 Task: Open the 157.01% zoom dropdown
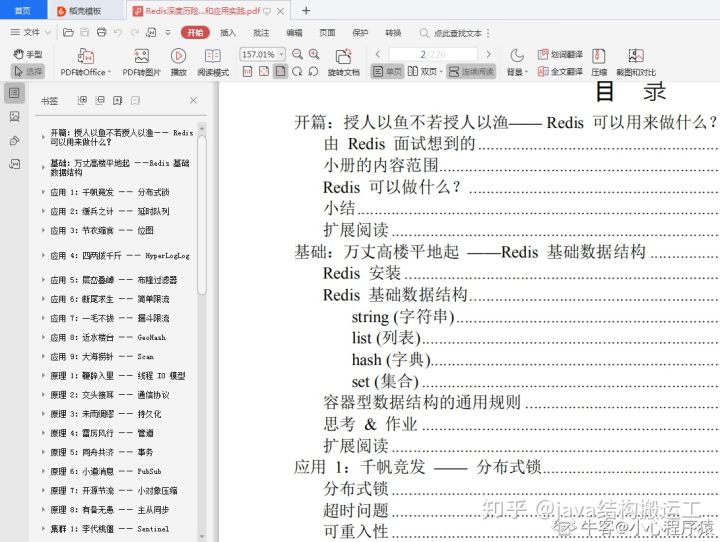pos(281,54)
